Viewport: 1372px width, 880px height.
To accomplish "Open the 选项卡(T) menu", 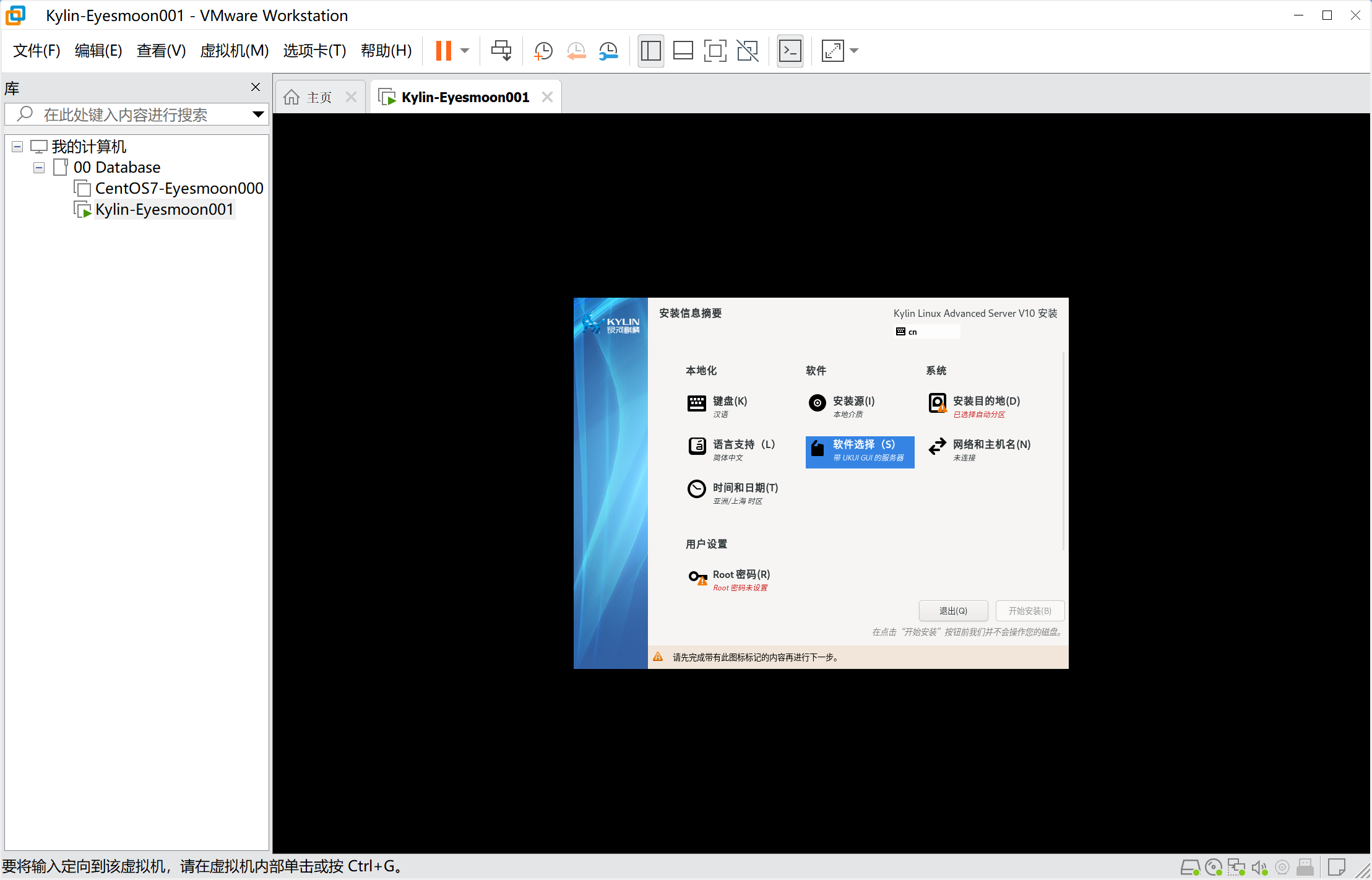I will pos(314,51).
